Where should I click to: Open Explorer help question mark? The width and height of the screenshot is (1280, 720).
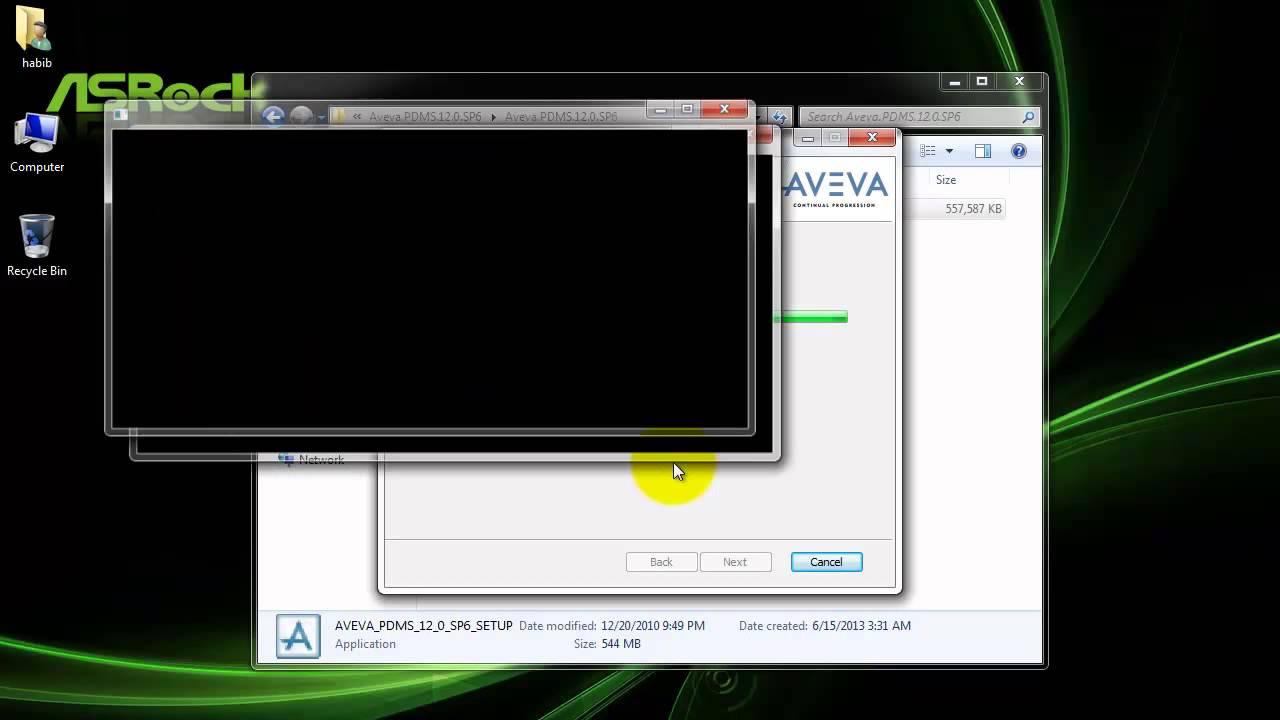tap(1018, 151)
